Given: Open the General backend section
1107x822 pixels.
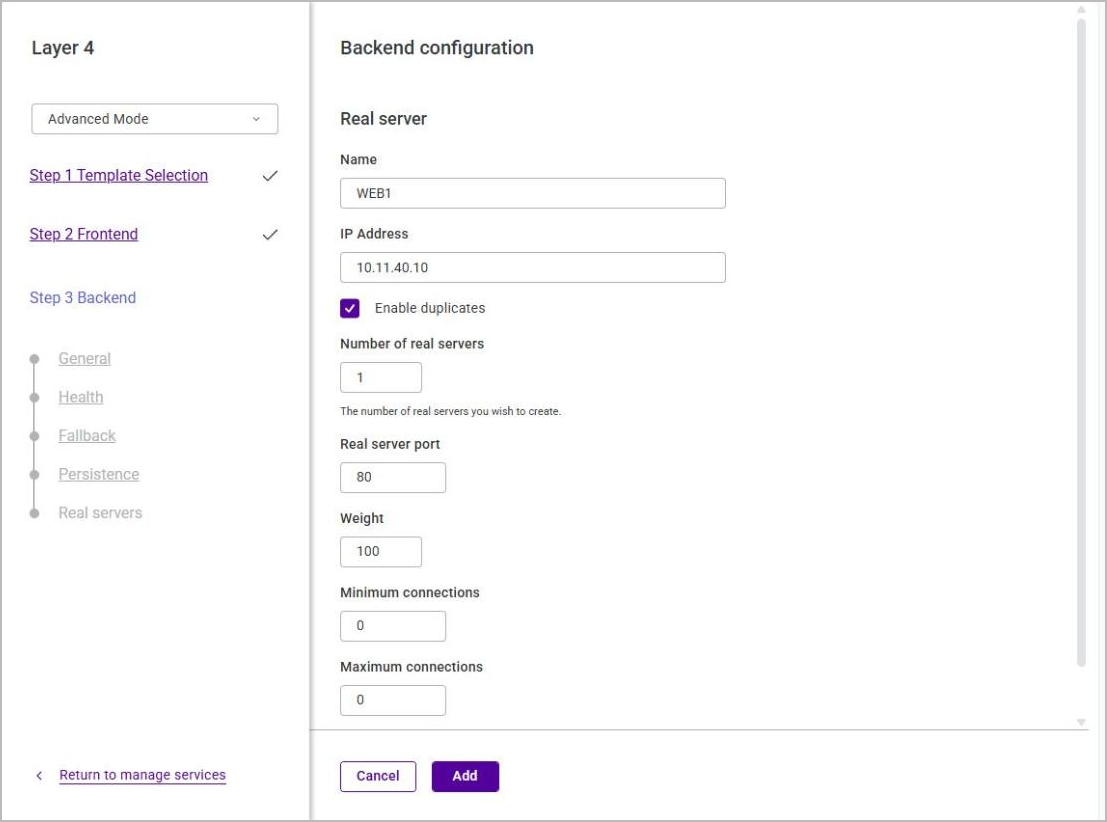Looking at the screenshot, I should (85, 359).
